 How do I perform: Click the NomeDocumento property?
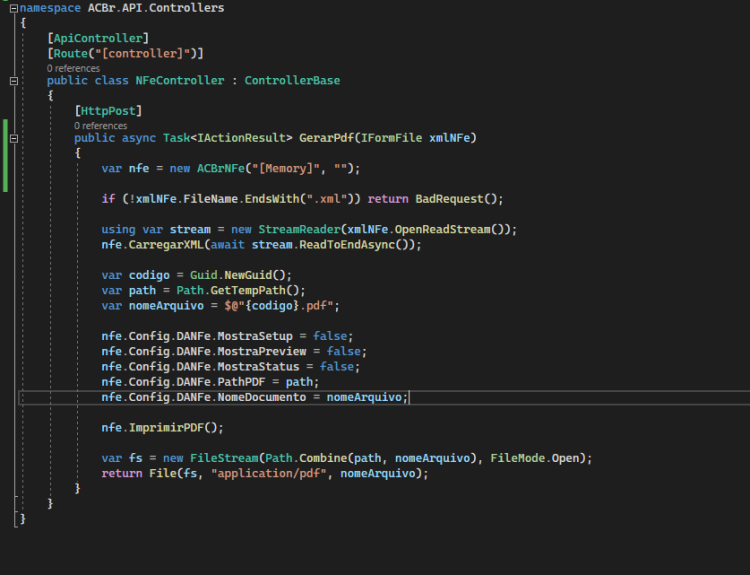pos(262,398)
